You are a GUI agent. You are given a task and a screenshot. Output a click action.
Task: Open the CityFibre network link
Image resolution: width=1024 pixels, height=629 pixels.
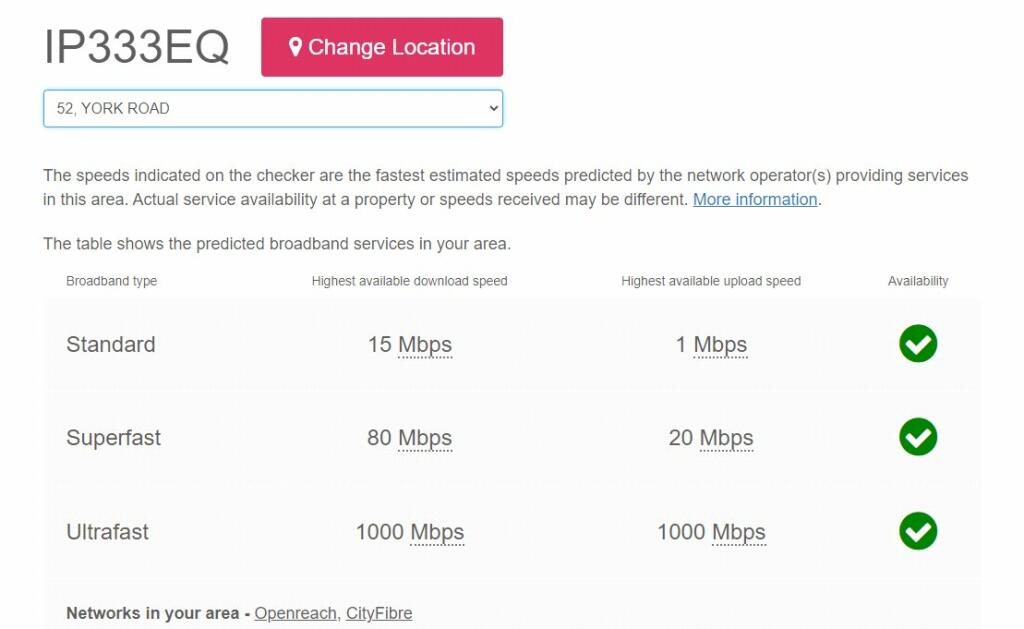[379, 613]
